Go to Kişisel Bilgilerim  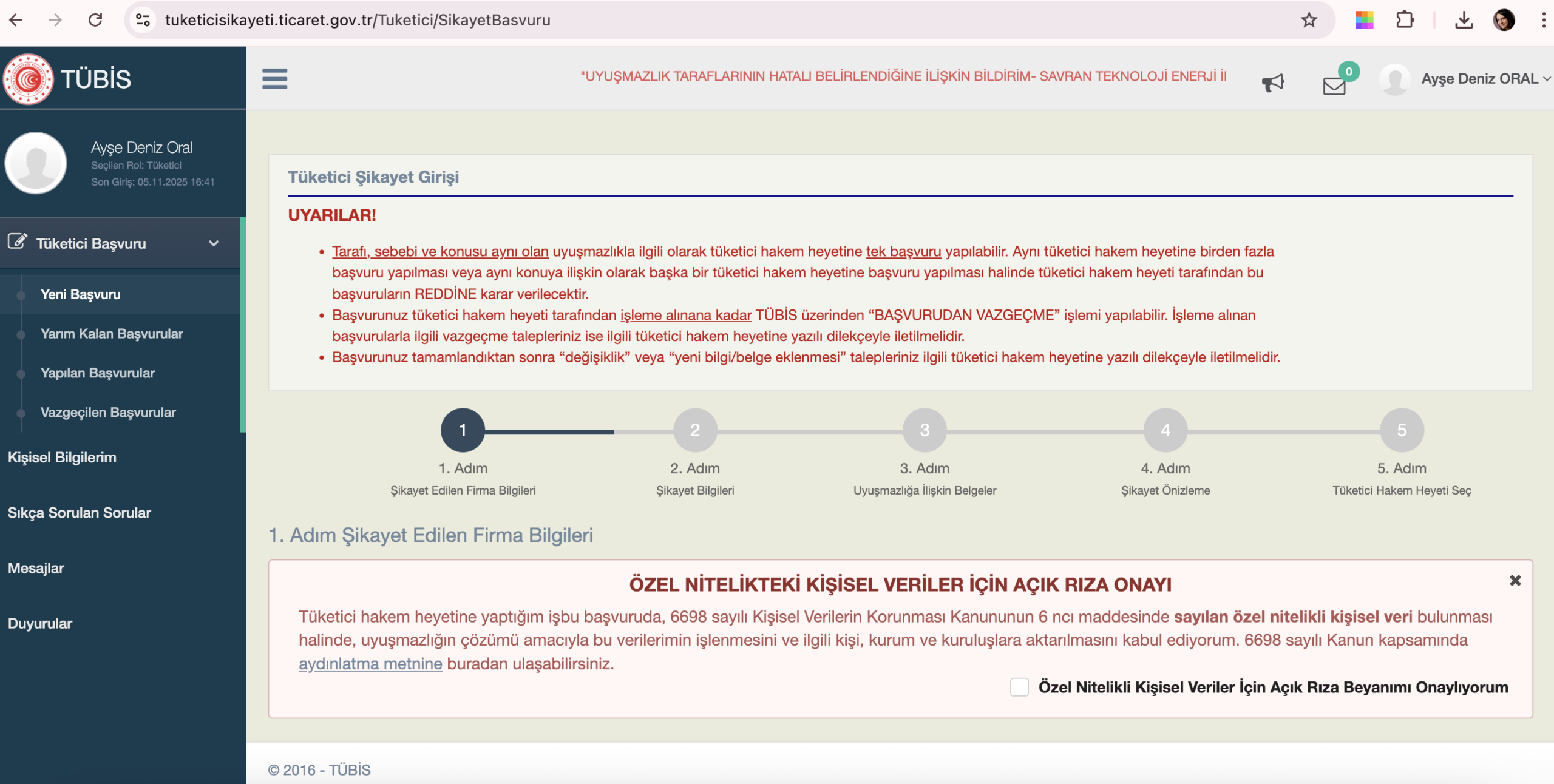pos(62,458)
